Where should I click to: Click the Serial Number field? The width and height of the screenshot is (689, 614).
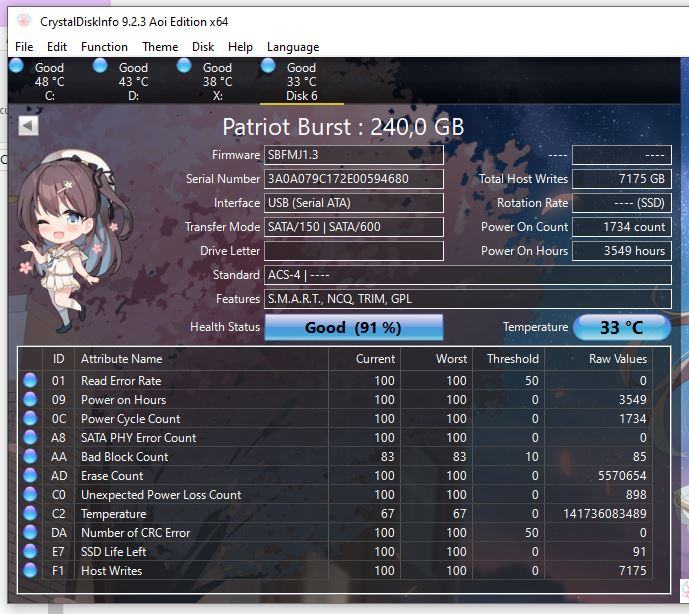(x=354, y=179)
